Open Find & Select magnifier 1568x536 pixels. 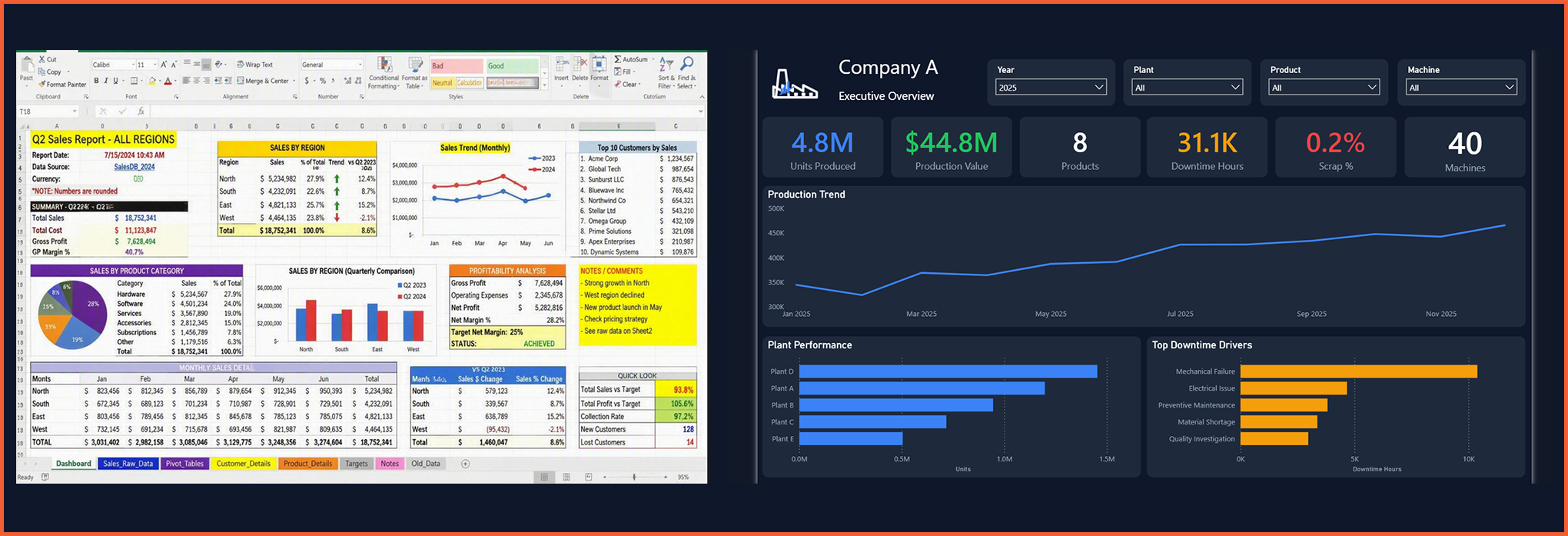point(687,72)
